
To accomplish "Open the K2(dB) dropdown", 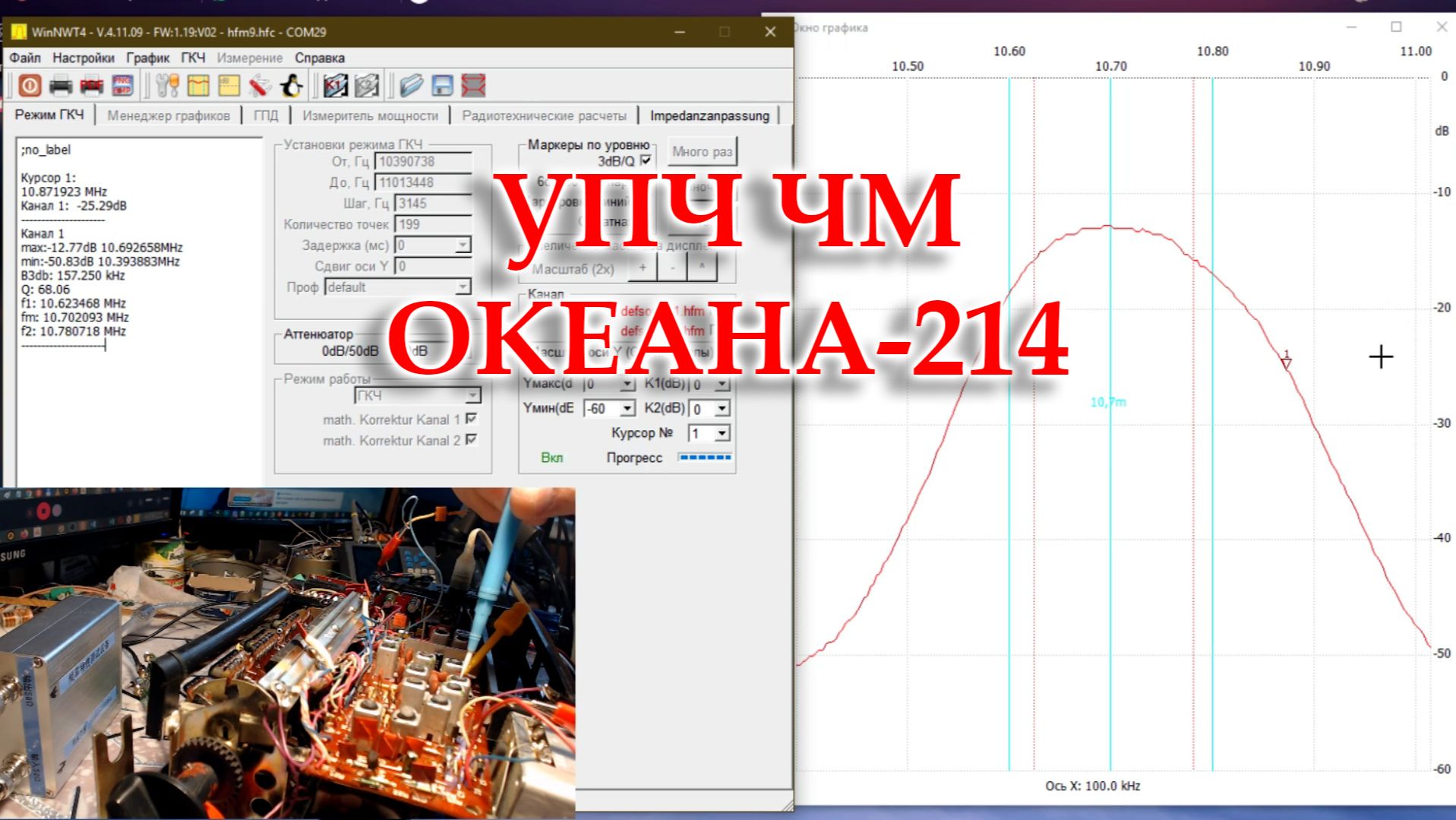I will pyautogui.click(x=722, y=409).
